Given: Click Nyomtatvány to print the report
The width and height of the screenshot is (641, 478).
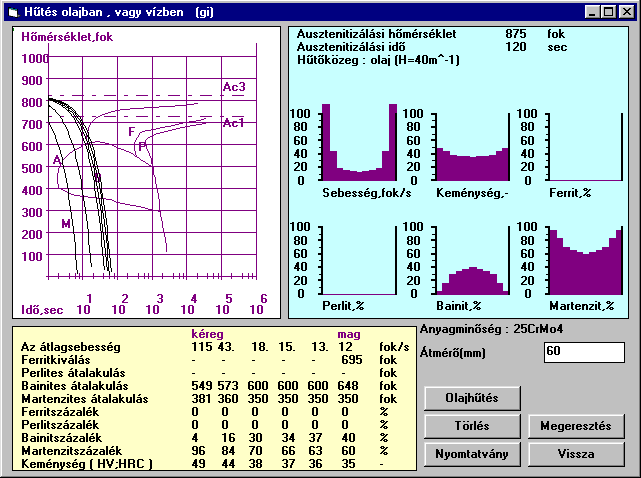Looking at the screenshot, I should 472,453.
